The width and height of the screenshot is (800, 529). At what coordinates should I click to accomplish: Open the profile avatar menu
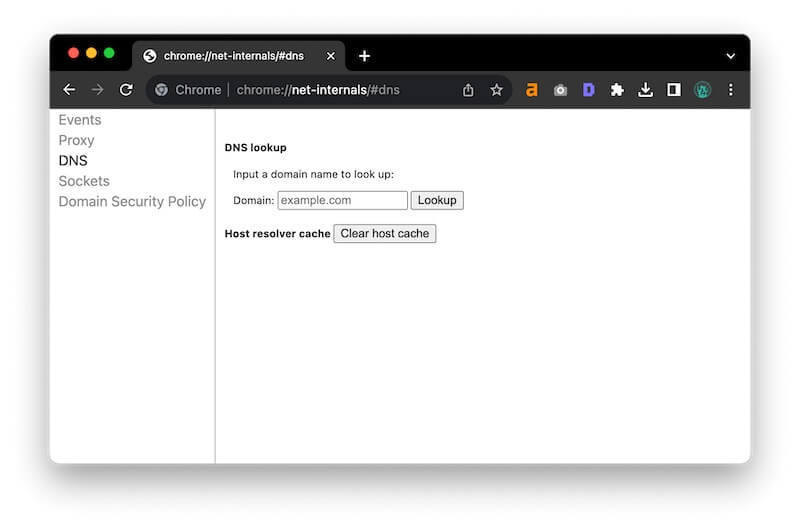(x=703, y=90)
